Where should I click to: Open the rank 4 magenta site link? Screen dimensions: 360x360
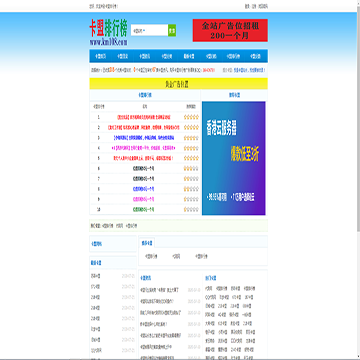click(x=143, y=148)
